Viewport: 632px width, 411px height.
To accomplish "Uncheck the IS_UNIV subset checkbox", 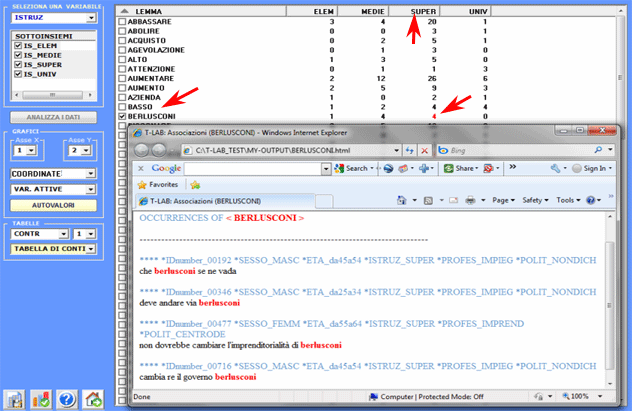I will [18, 74].
